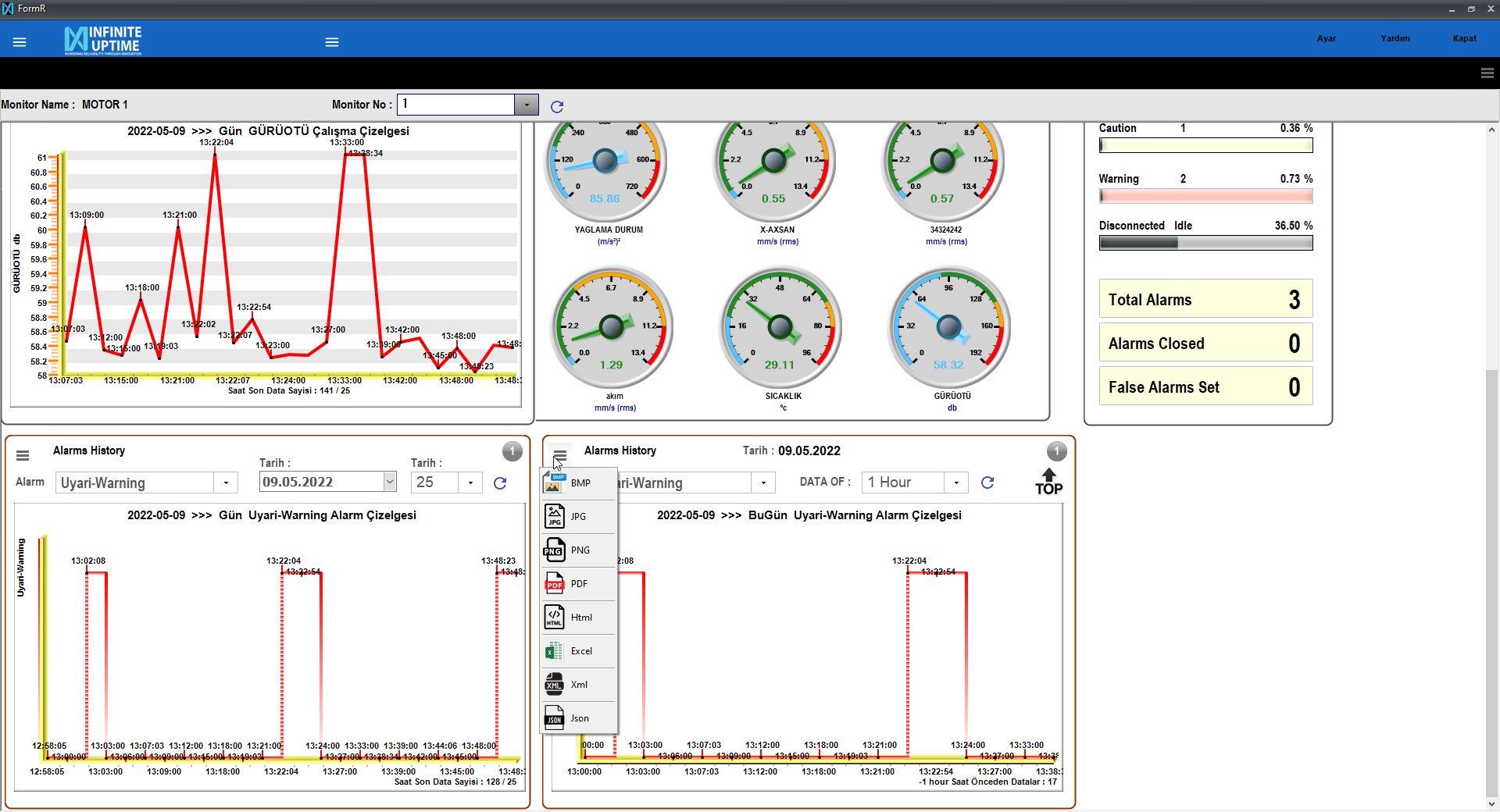Export chart to Excel
1500x812 pixels.
579,651
